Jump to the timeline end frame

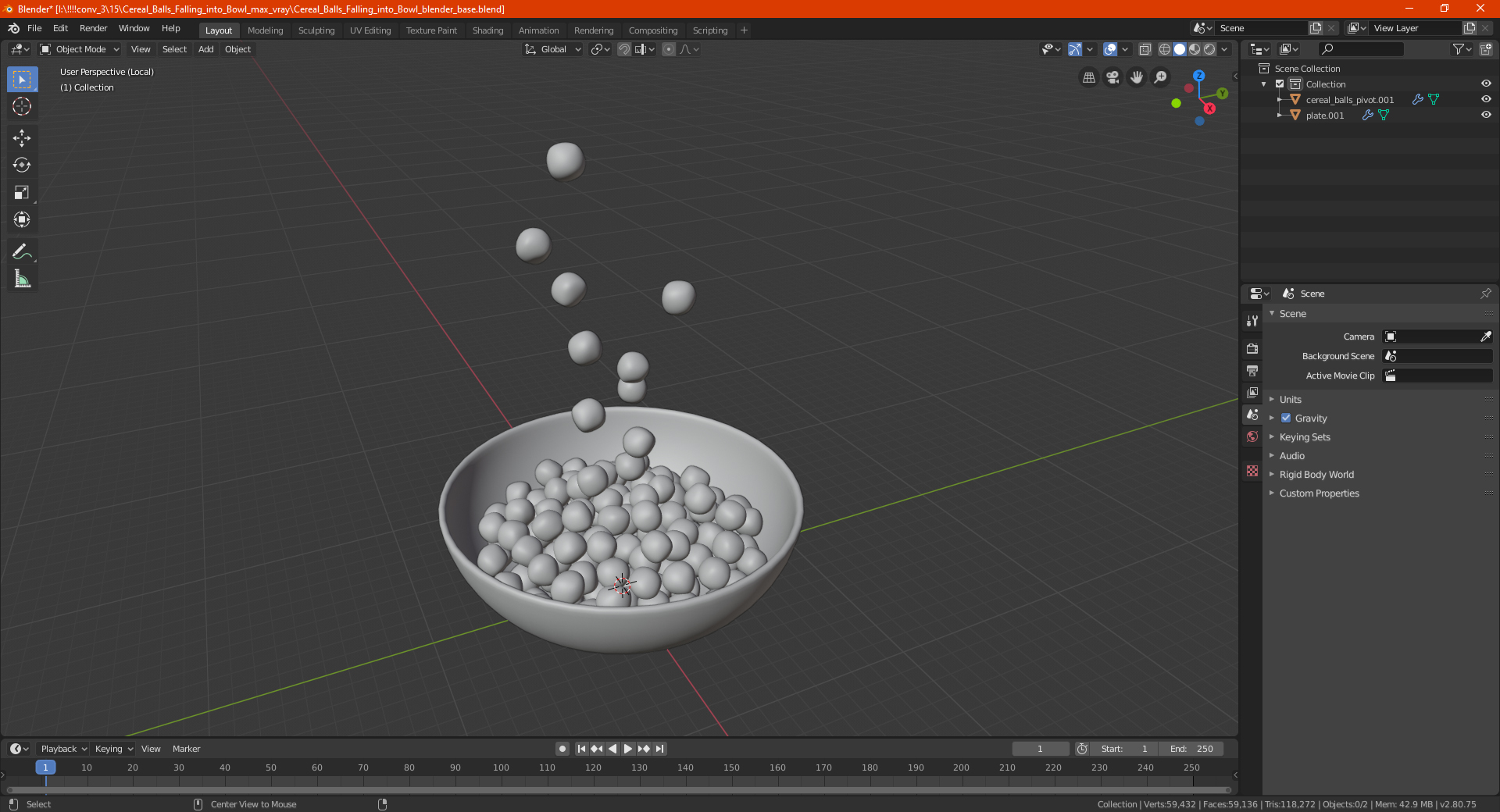(659, 749)
